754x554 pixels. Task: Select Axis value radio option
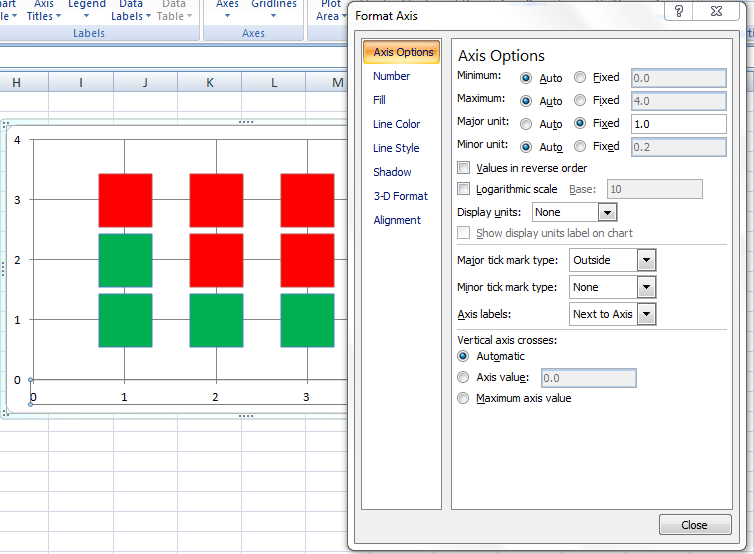(463, 377)
